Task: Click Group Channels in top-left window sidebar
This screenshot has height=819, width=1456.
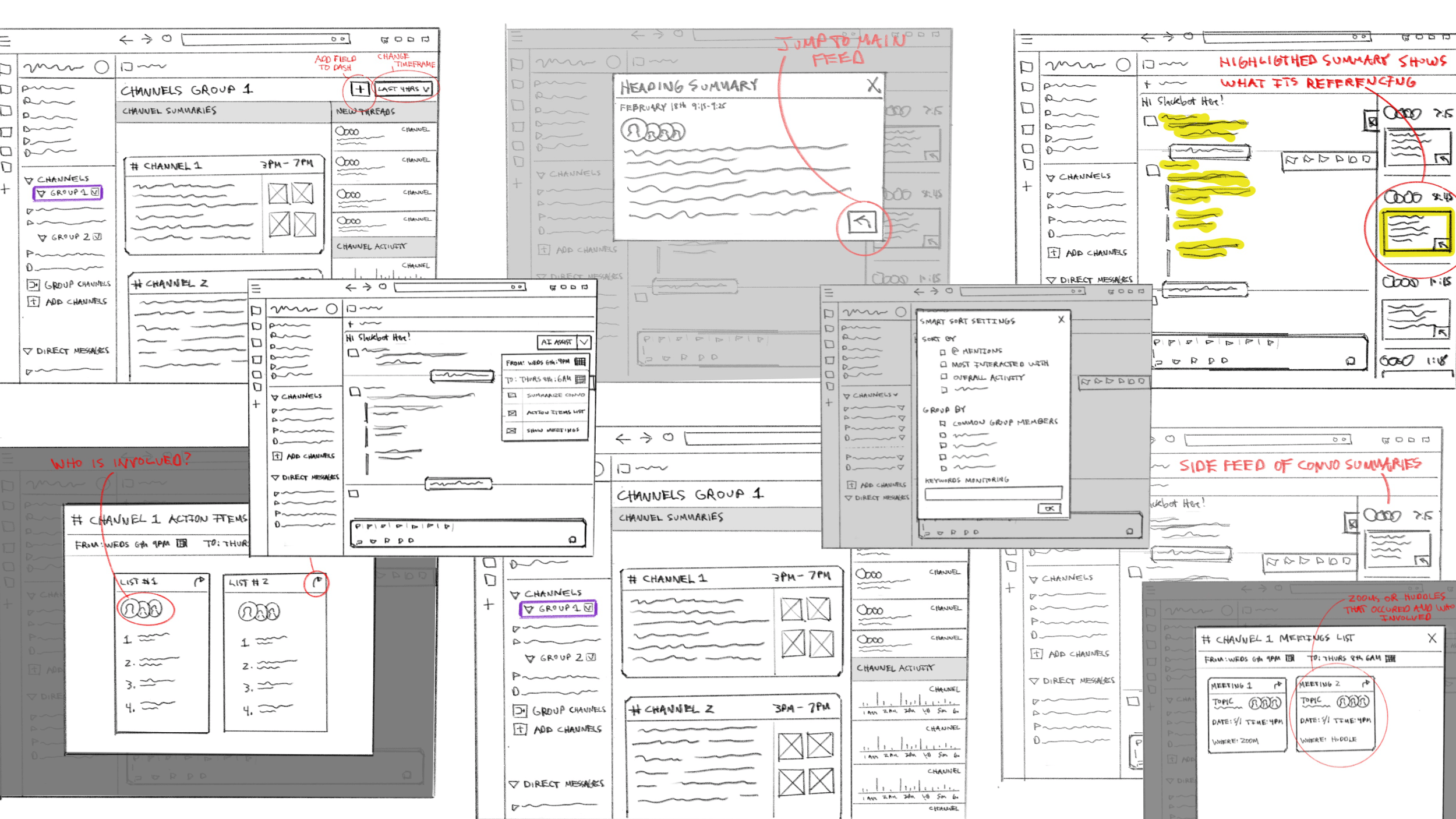Action: tap(69, 285)
